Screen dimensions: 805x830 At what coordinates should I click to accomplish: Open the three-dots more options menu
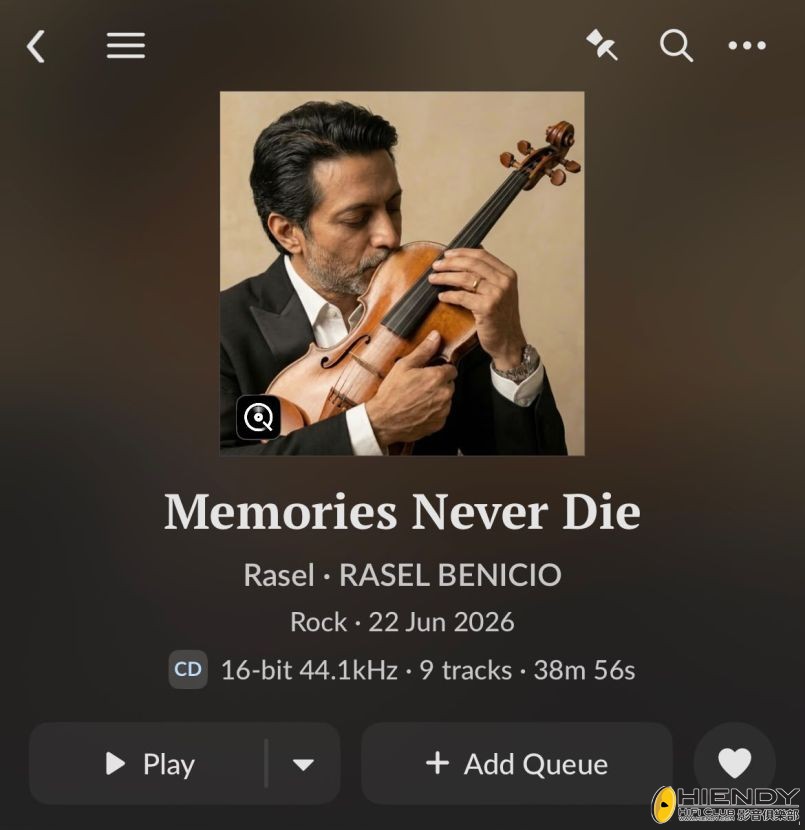(747, 46)
